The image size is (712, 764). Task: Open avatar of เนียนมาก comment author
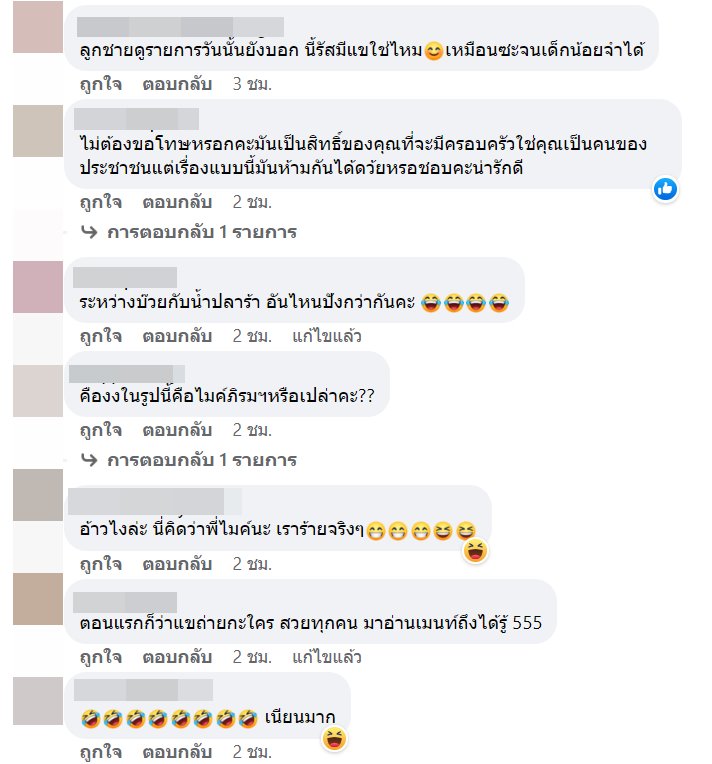(x=38, y=701)
